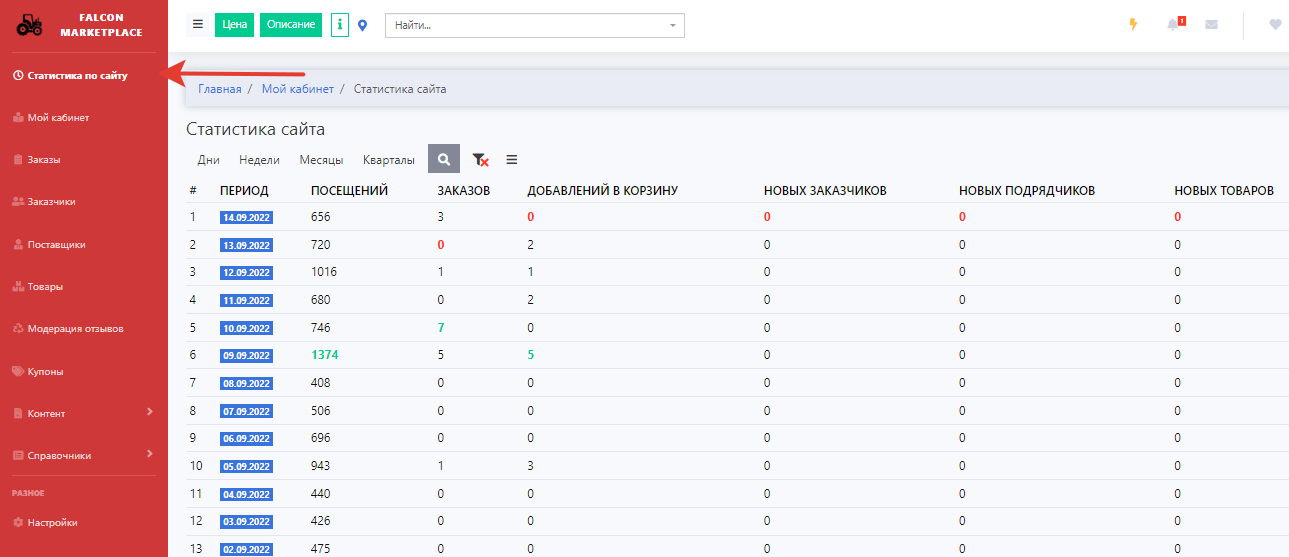Clear filters with the funnel-X icon
The height and width of the screenshot is (557, 1289).
click(480, 160)
